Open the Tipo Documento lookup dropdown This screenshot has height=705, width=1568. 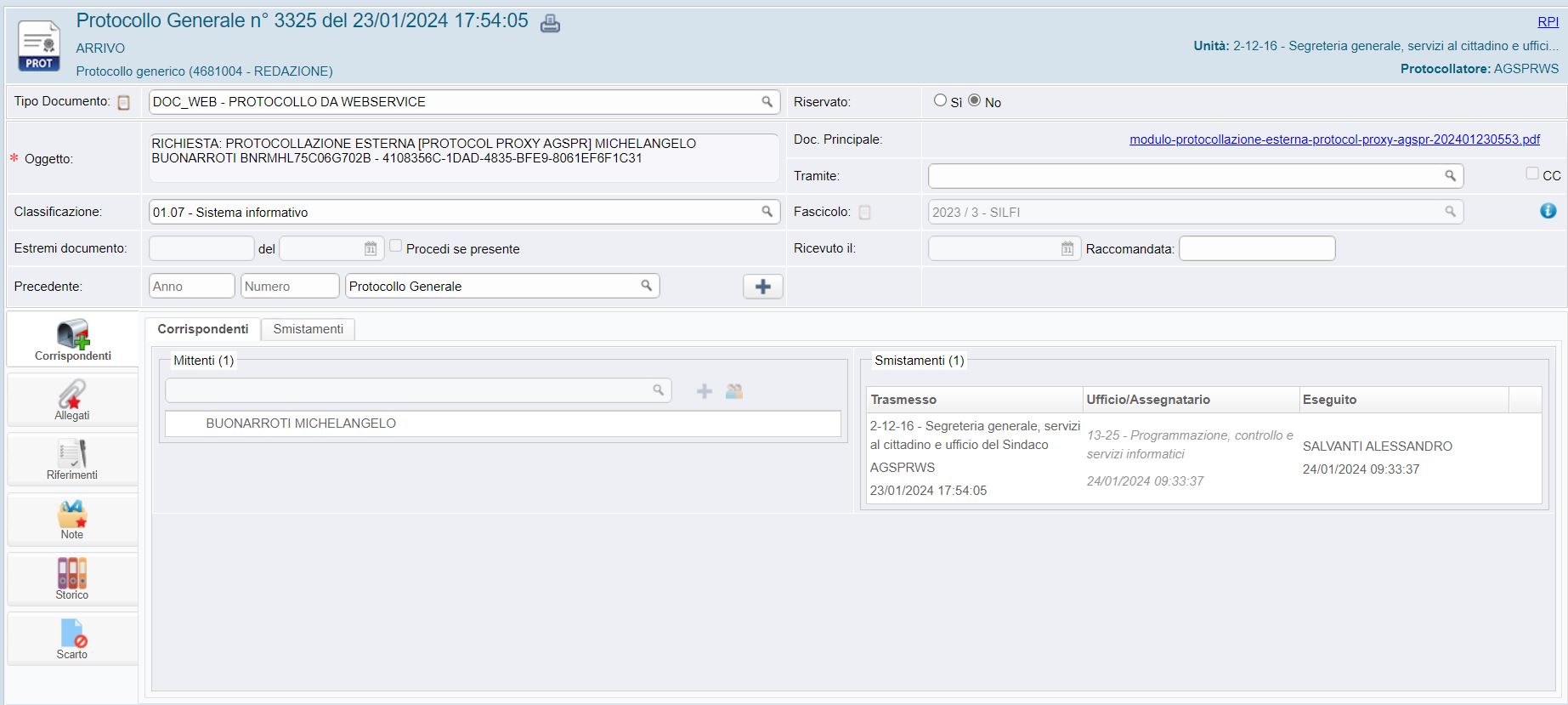pyautogui.click(x=767, y=102)
